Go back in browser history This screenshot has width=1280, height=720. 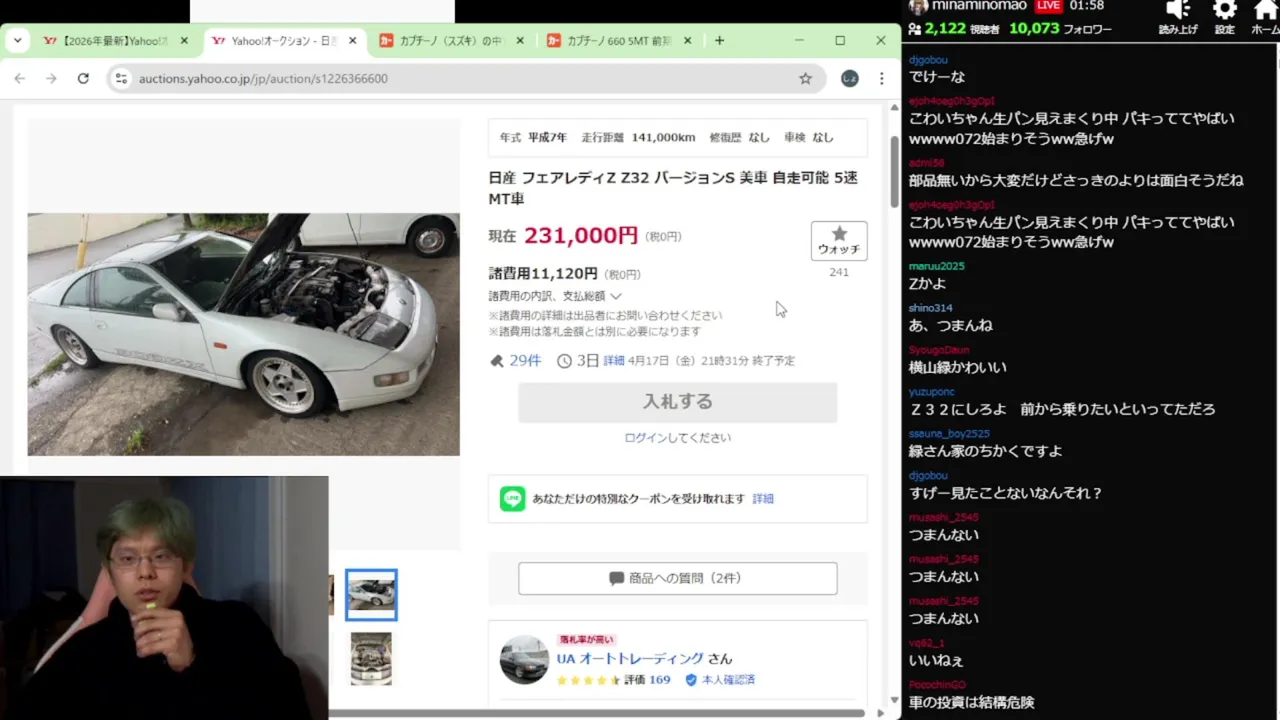[x=20, y=78]
